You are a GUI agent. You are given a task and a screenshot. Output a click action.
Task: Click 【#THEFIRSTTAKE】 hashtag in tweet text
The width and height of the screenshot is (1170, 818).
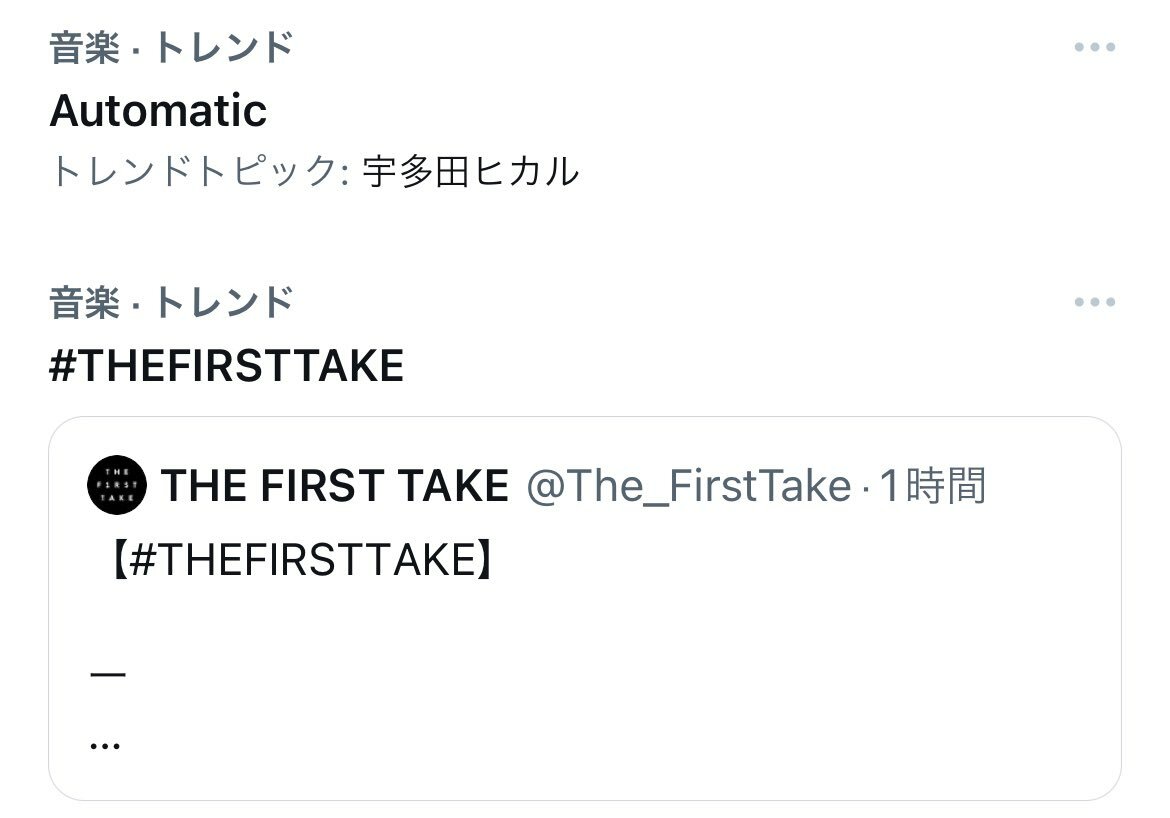301,560
